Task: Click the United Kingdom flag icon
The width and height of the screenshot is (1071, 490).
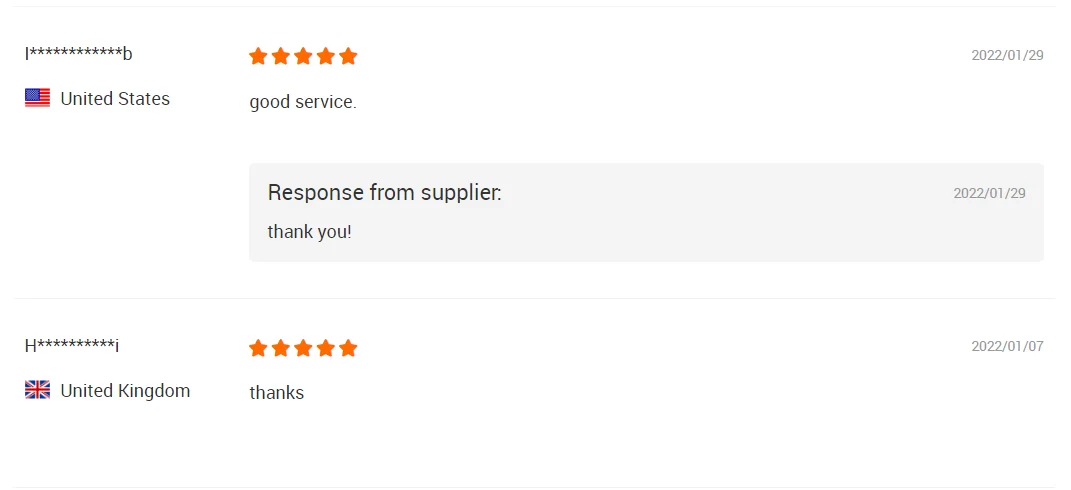Action: point(38,390)
